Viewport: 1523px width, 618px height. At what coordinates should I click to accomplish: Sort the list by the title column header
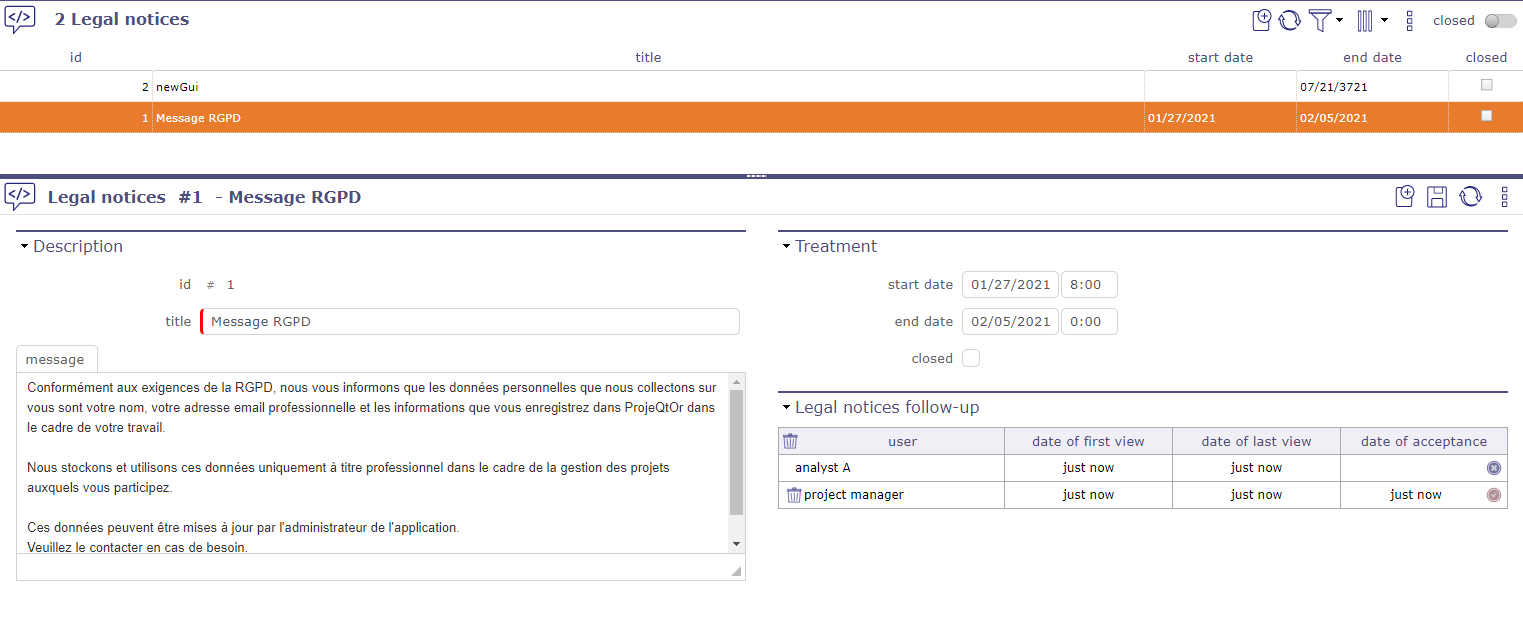coord(648,57)
